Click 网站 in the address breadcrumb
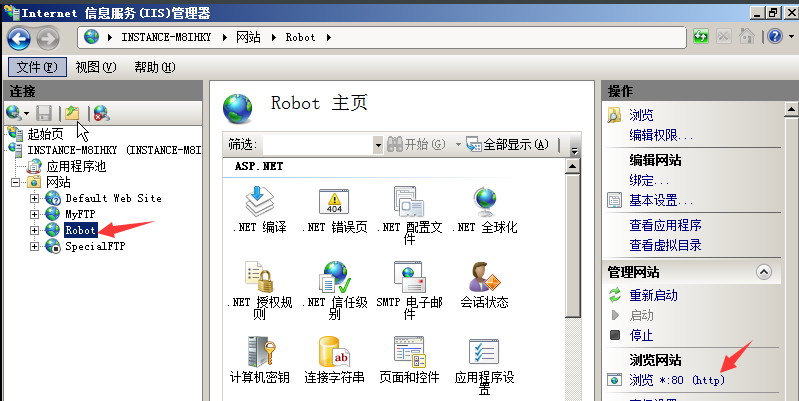Screen dimensions: 799x401 (249, 37)
